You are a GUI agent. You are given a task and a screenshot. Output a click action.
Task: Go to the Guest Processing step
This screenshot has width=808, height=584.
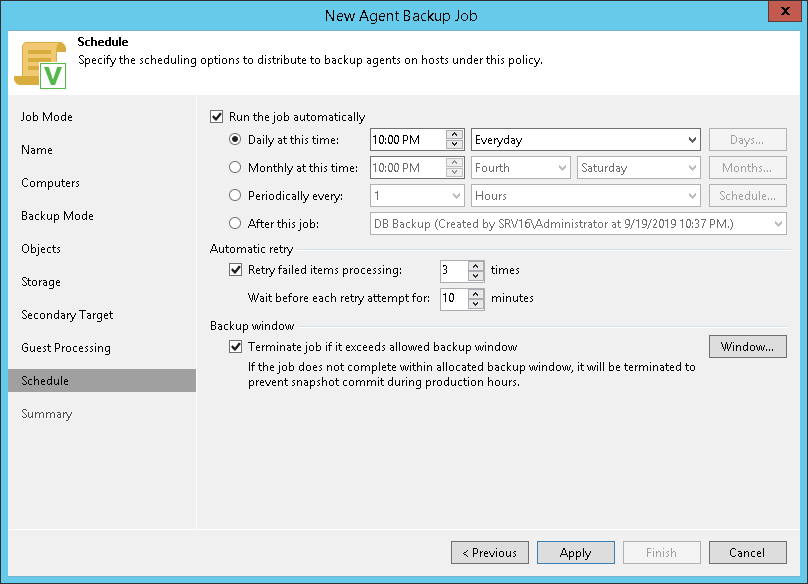[x=66, y=348]
